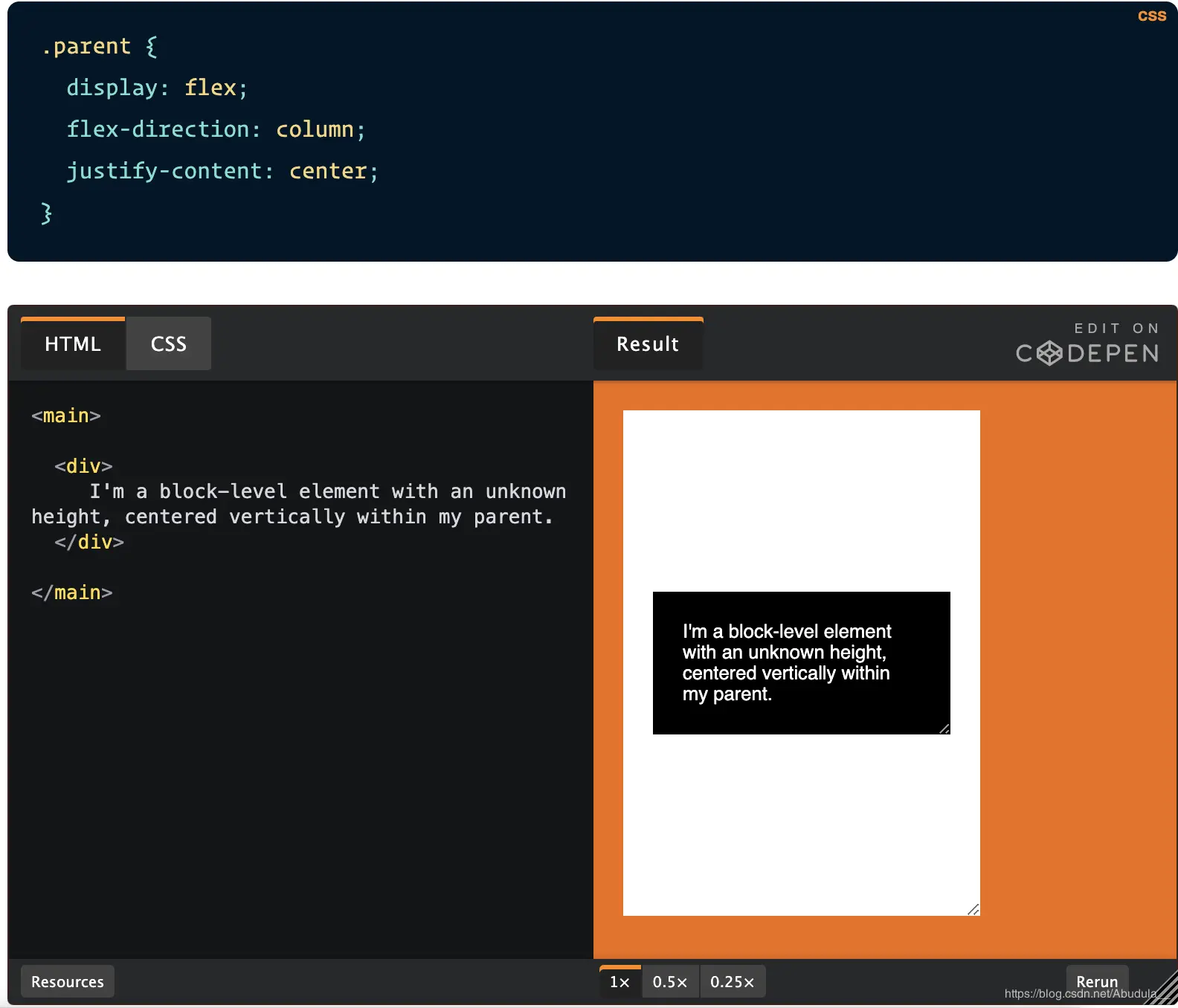The height and width of the screenshot is (1008, 1178).
Task: Click the 'display: flex;' code line
Action: [157, 88]
